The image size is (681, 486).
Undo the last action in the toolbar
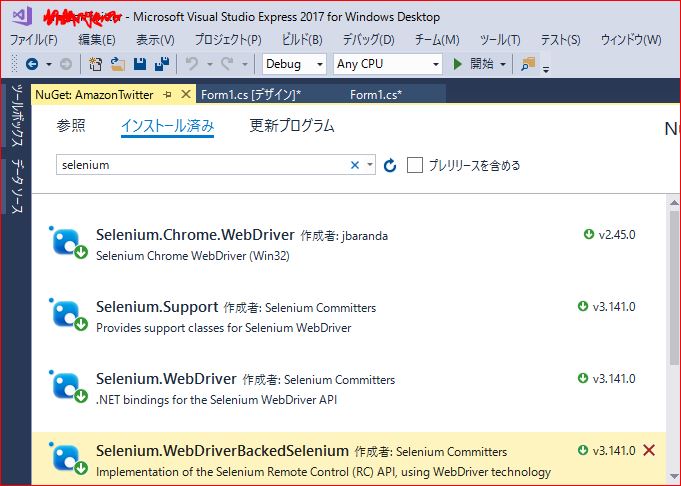192,64
